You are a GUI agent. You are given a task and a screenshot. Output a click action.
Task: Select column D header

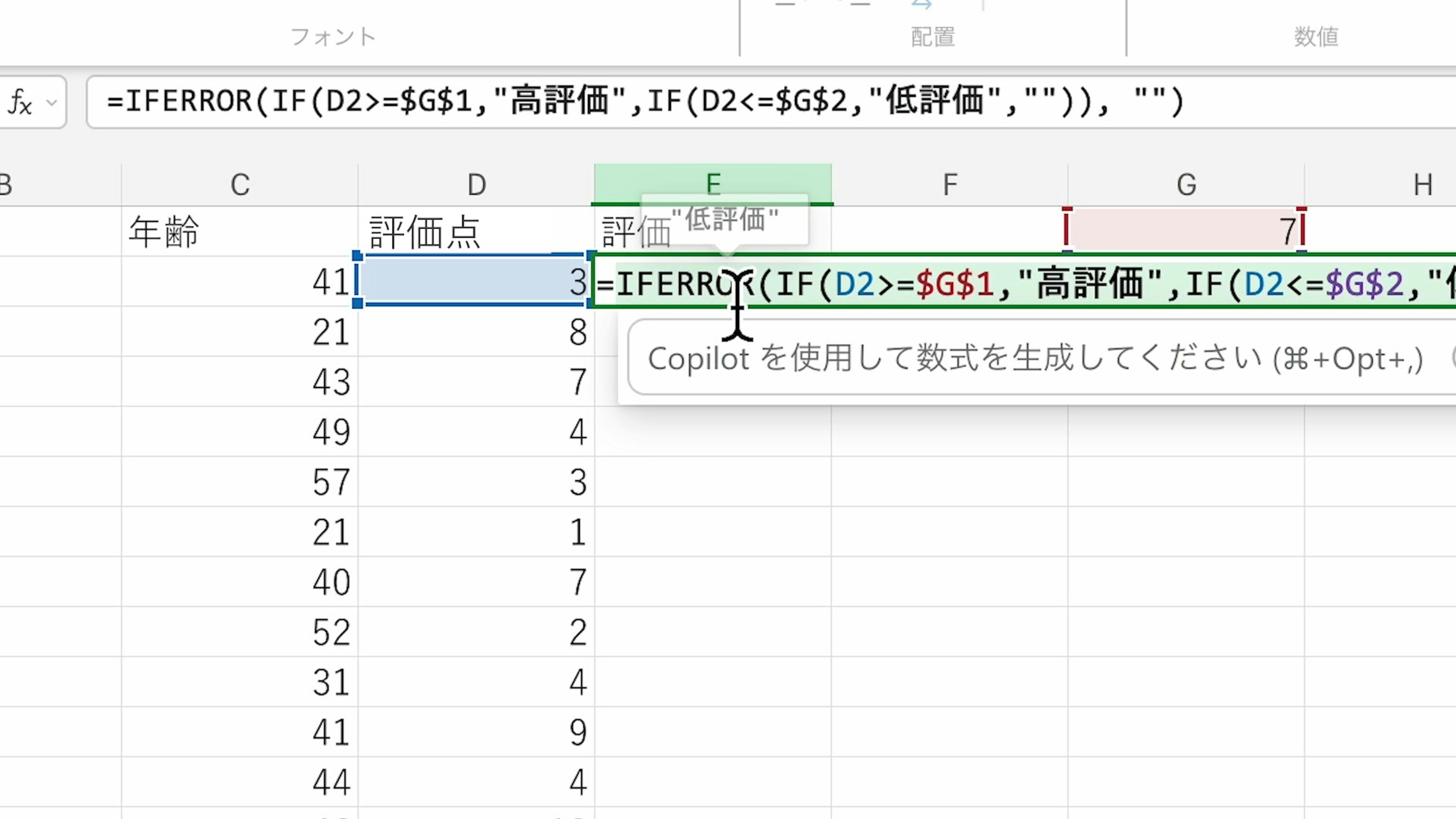pos(476,184)
